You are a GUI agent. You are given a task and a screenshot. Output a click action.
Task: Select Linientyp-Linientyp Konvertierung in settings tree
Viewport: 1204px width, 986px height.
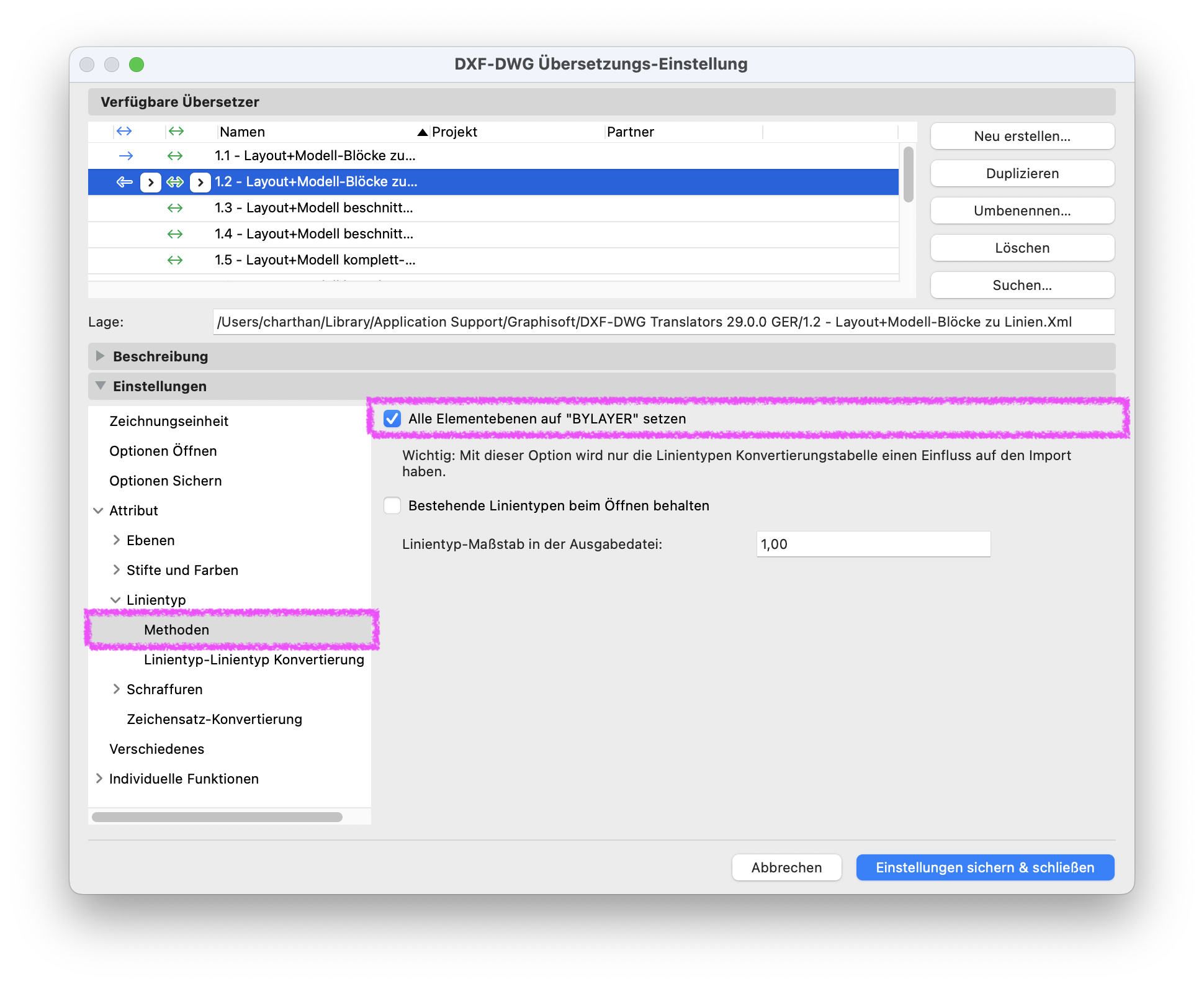click(254, 659)
